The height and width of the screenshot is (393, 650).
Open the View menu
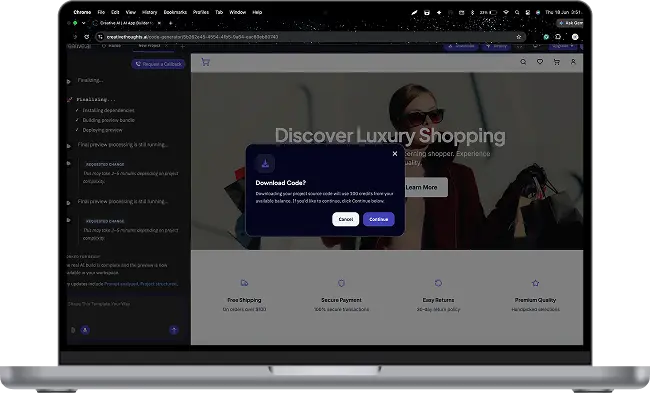pos(131,12)
